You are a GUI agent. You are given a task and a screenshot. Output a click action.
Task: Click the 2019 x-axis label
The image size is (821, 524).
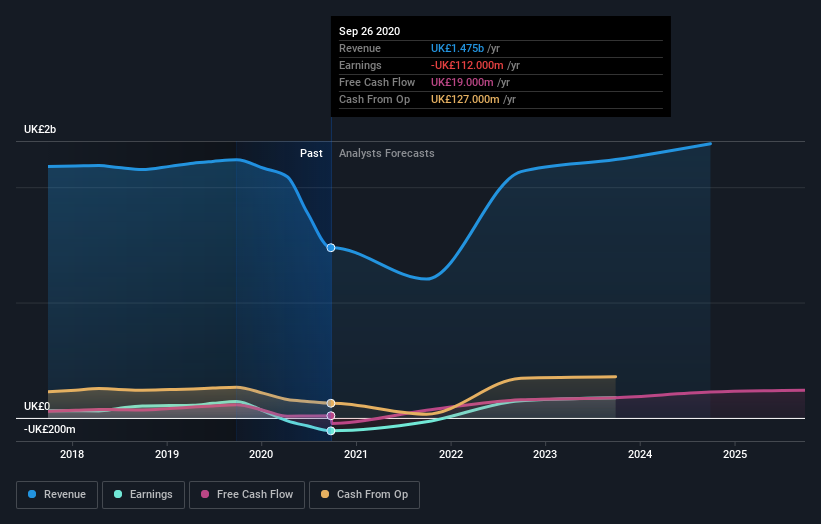click(167, 454)
